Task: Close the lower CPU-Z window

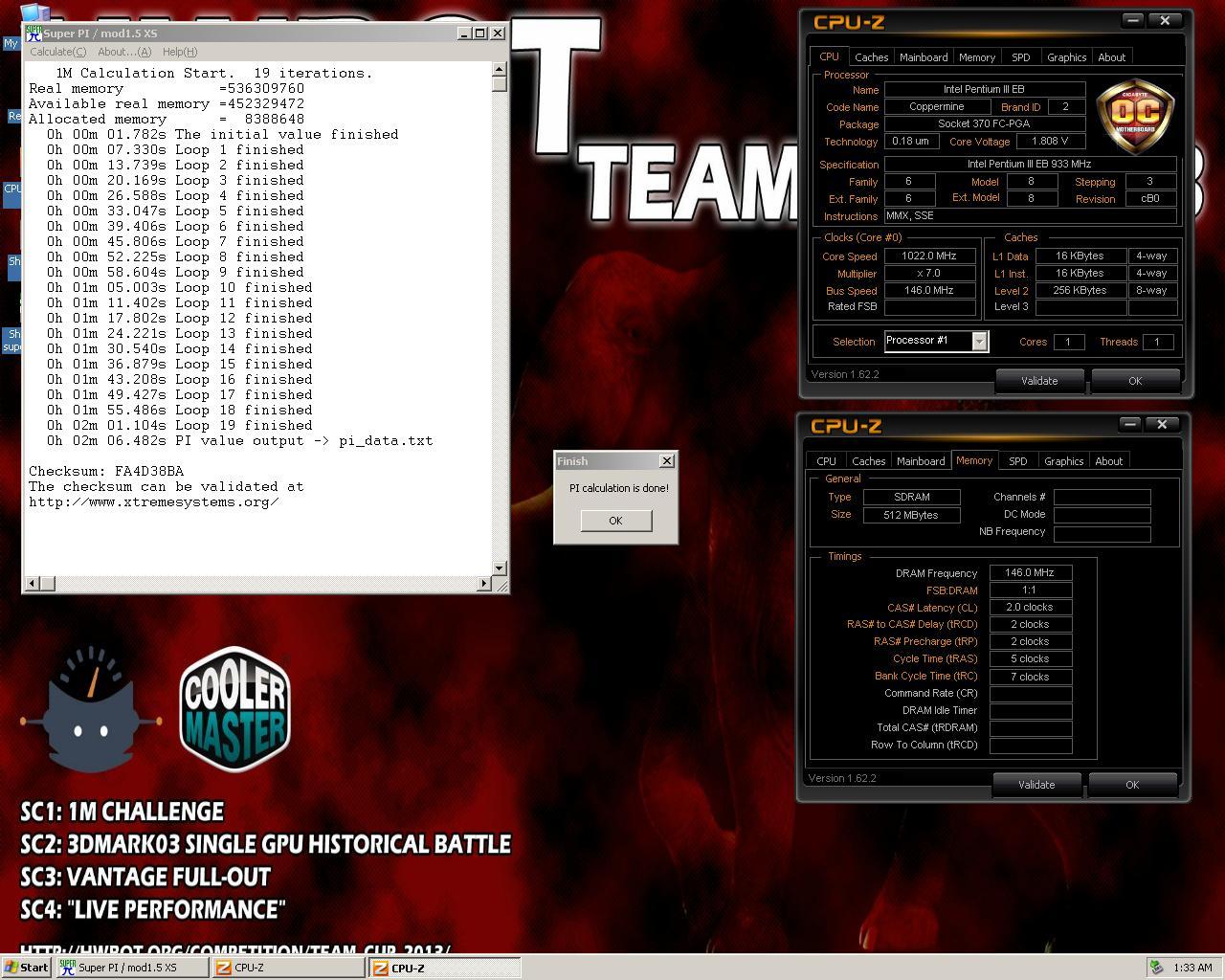Action: pos(1162,424)
